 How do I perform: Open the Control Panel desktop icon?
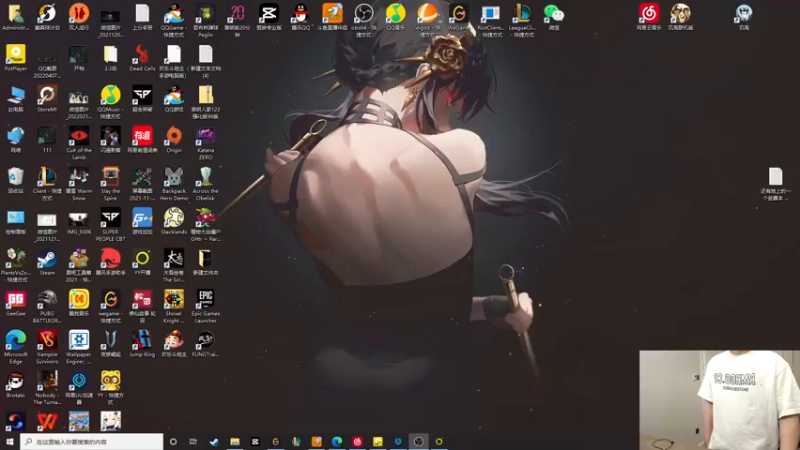[x=16, y=219]
